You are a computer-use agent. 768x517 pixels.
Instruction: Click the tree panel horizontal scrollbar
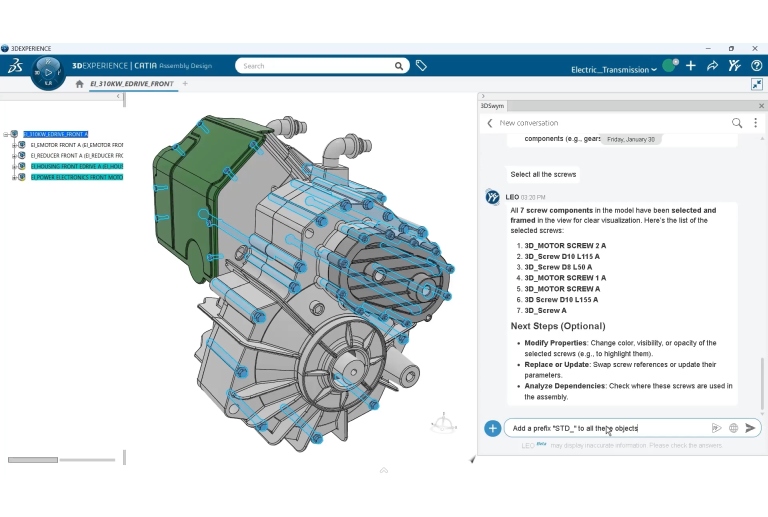coord(33,460)
